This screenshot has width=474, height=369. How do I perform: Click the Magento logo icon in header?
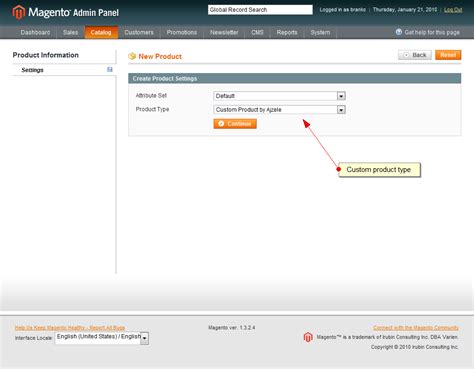(19, 12)
